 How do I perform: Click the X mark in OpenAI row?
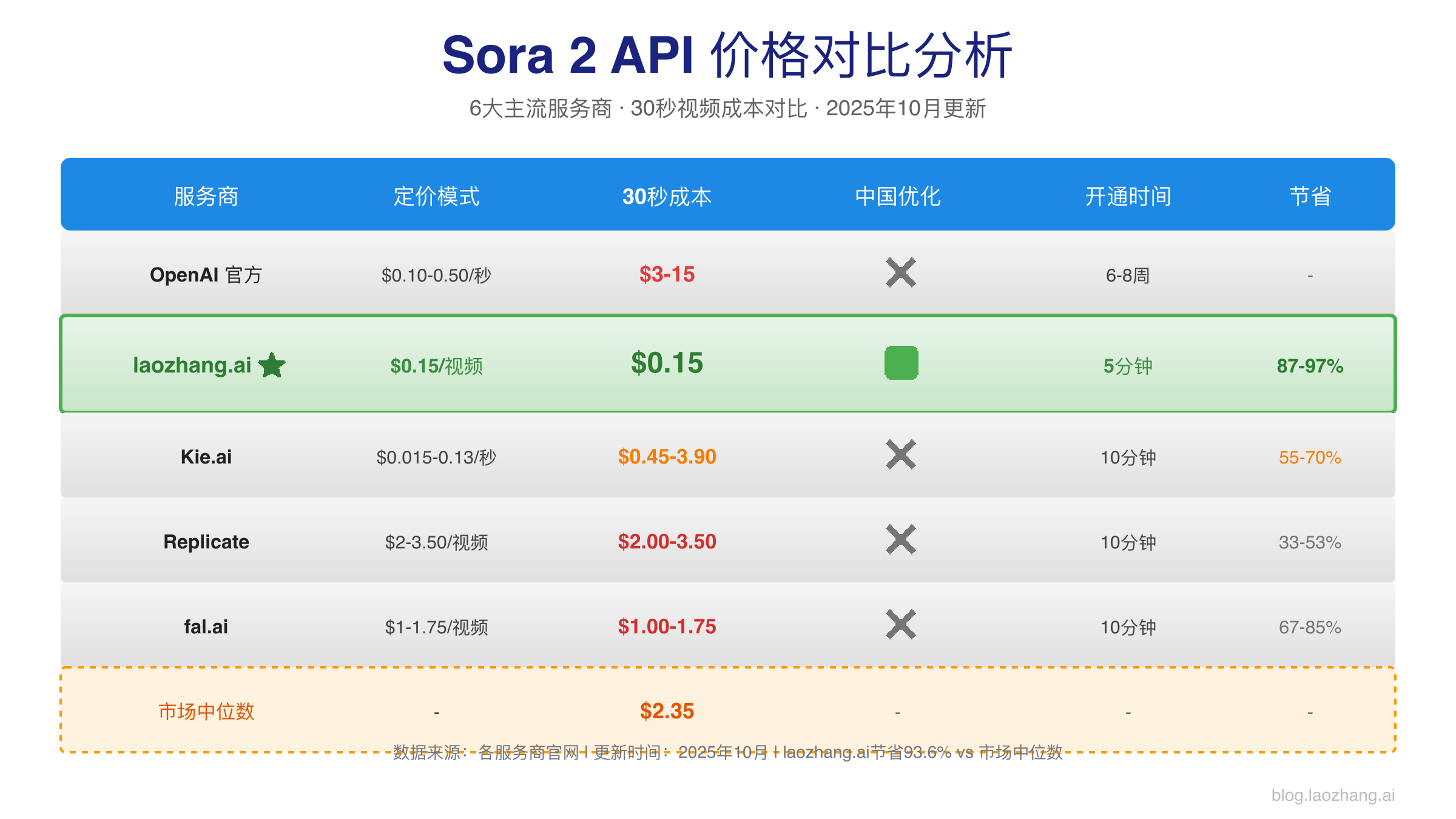(900, 273)
